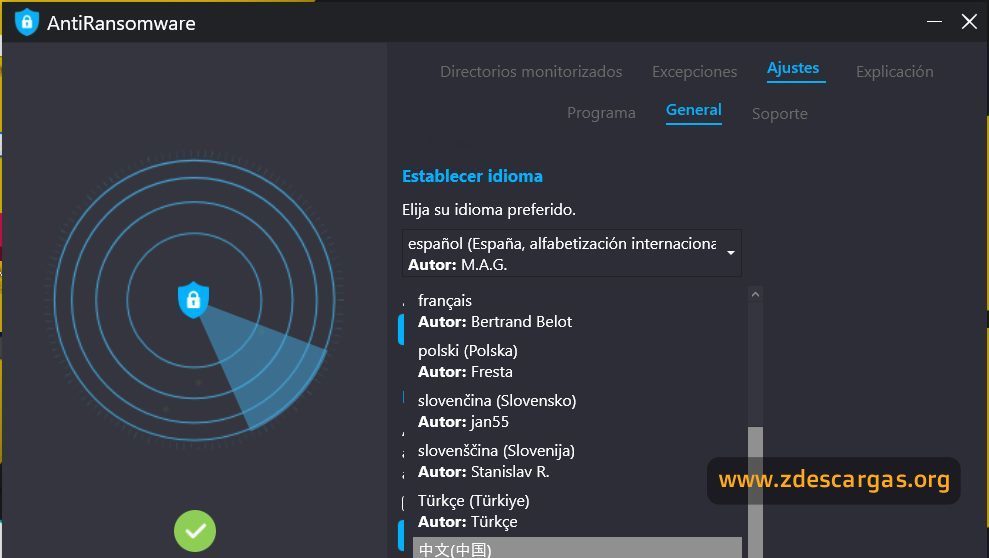Click the language list scroll-up arrow
Image resolution: width=989 pixels, height=558 pixels.
[x=755, y=294]
